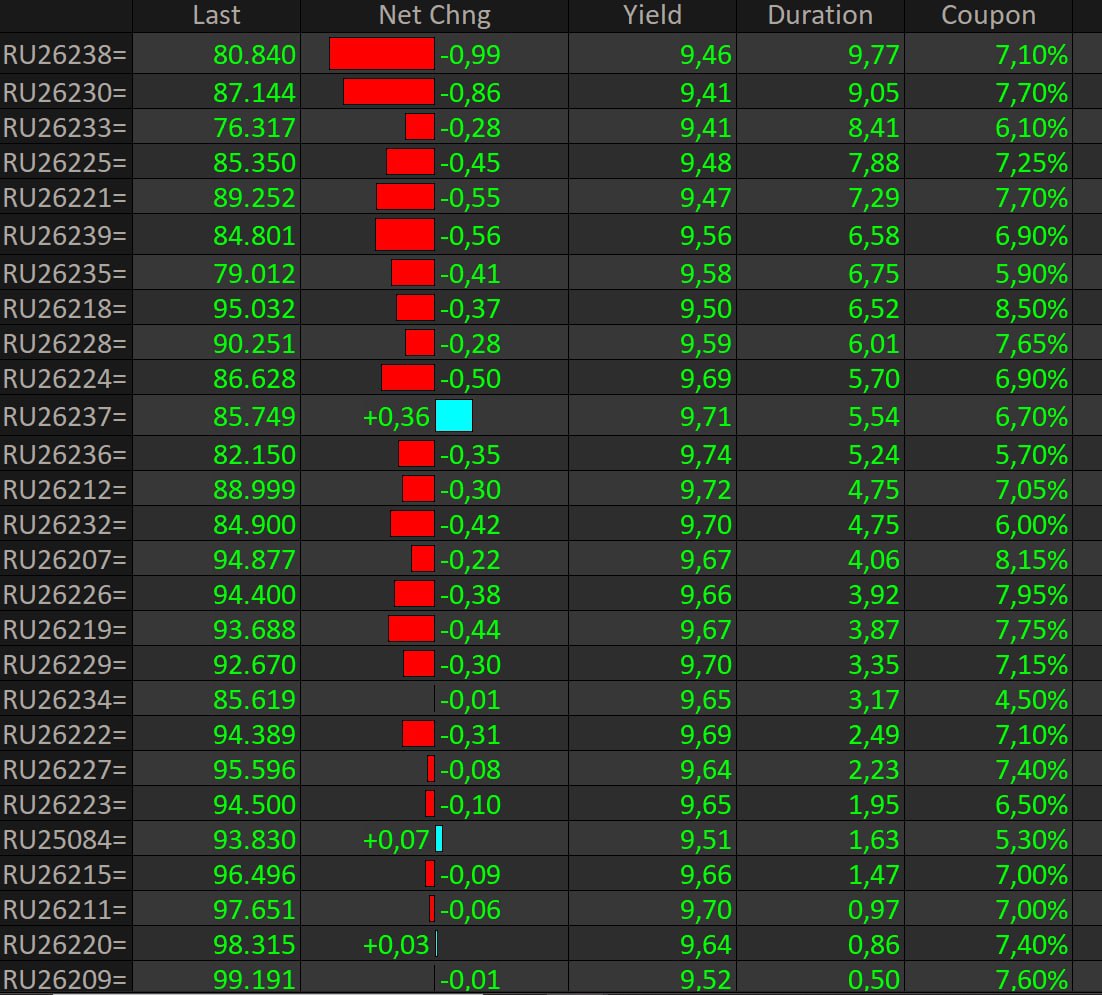
Task: Click last price 85.749
Action: 254,417
